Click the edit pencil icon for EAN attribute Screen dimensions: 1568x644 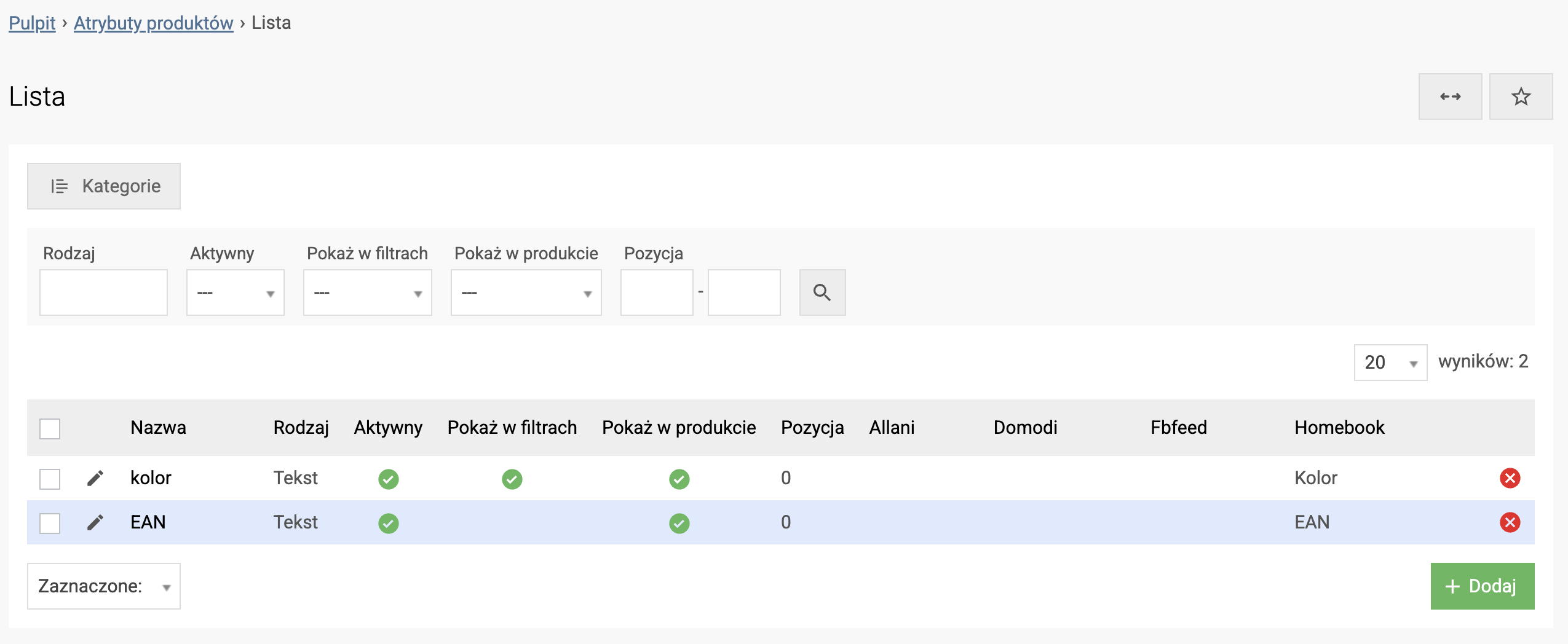coord(95,522)
